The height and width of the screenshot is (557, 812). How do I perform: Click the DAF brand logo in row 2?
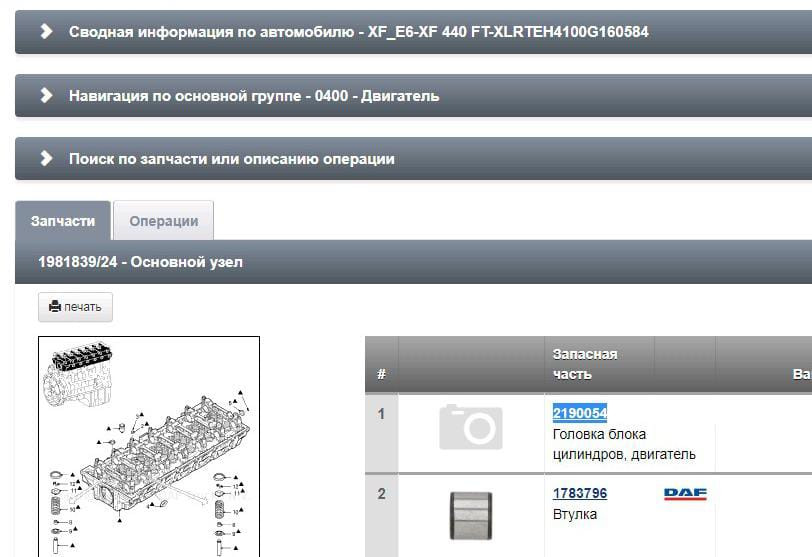click(x=685, y=494)
